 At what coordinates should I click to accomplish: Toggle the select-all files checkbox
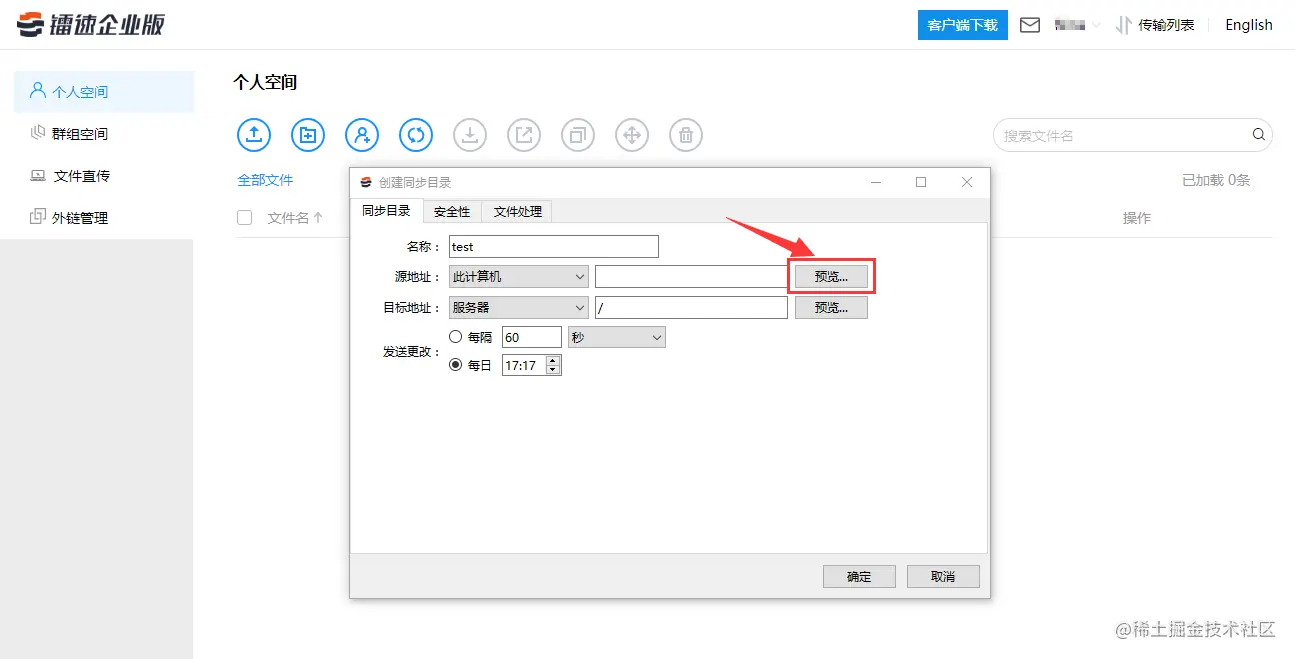click(x=244, y=217)
